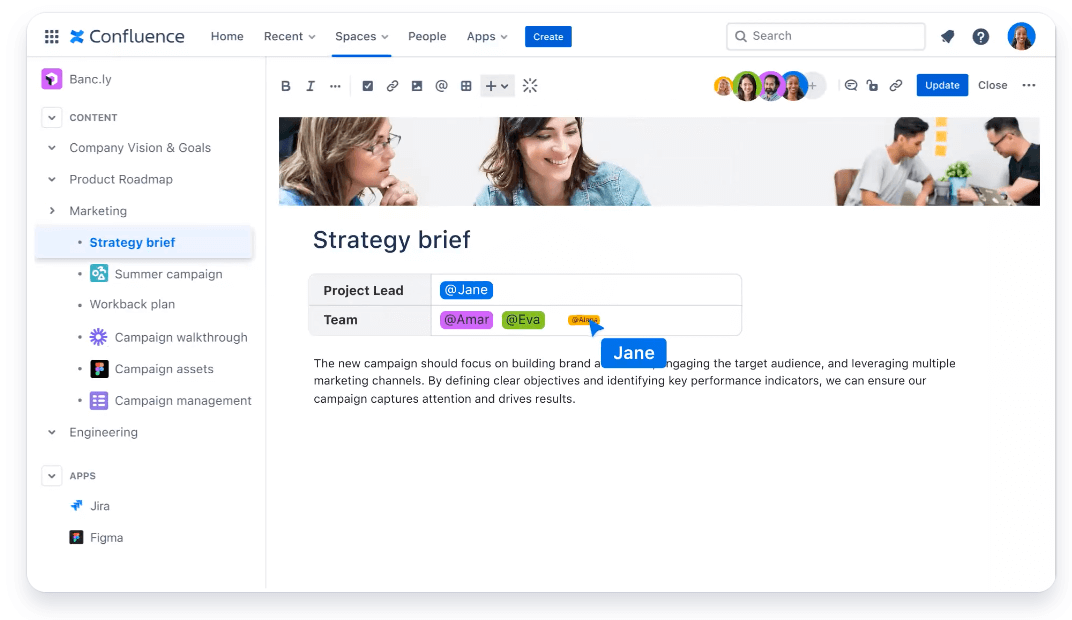Apply italic formatting
1072x620 pixels.
(x=310, y=86)
